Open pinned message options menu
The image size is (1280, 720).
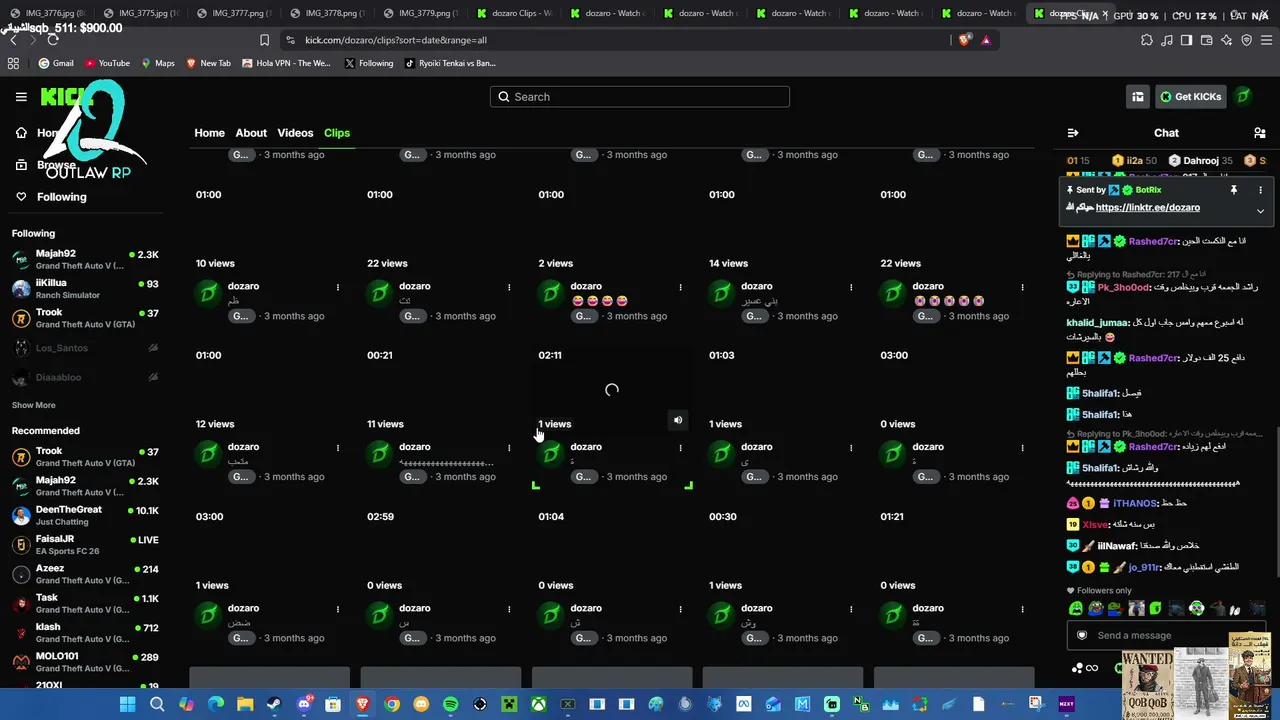pyautogui.click(x=1260, y=190)
